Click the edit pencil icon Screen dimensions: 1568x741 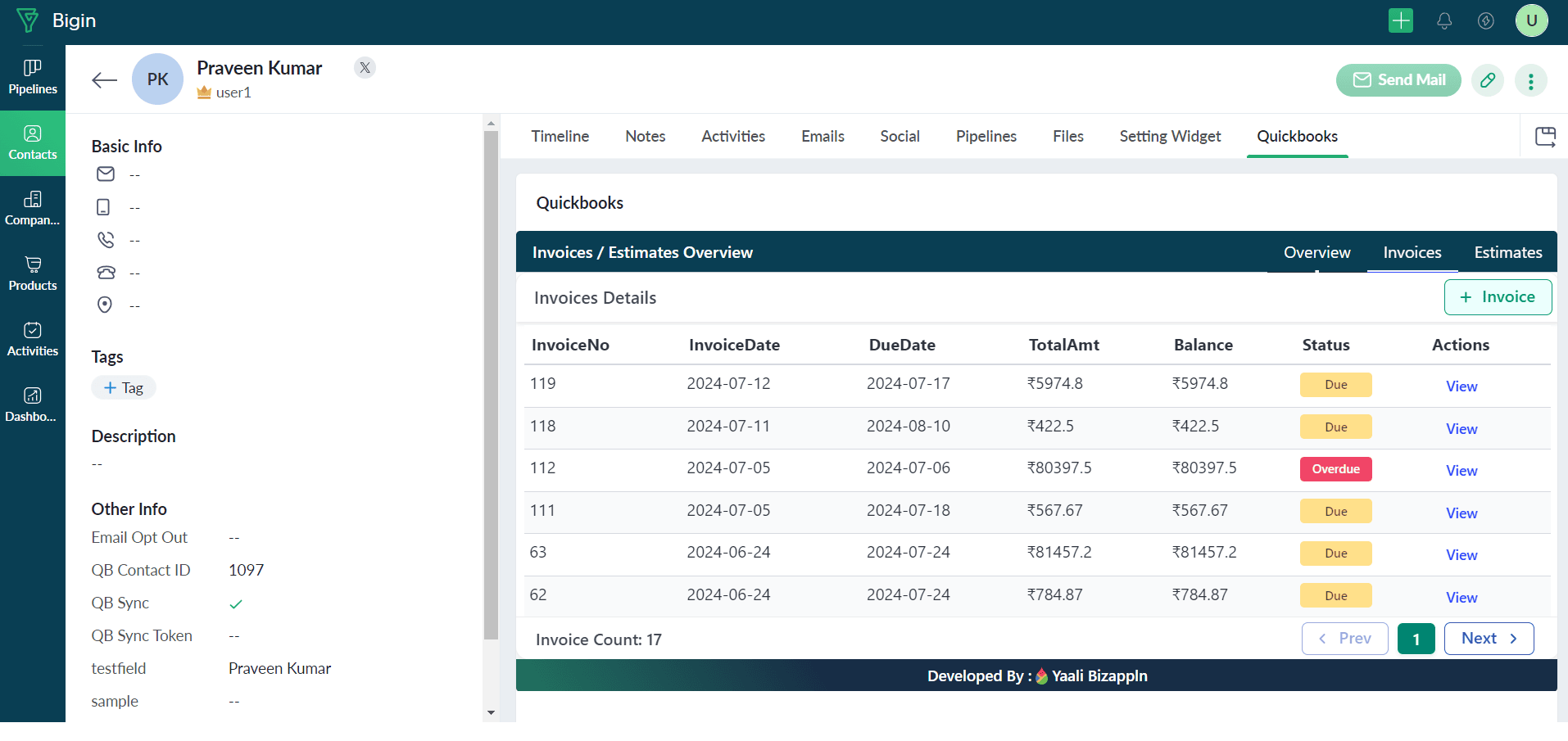[1488, 80]
